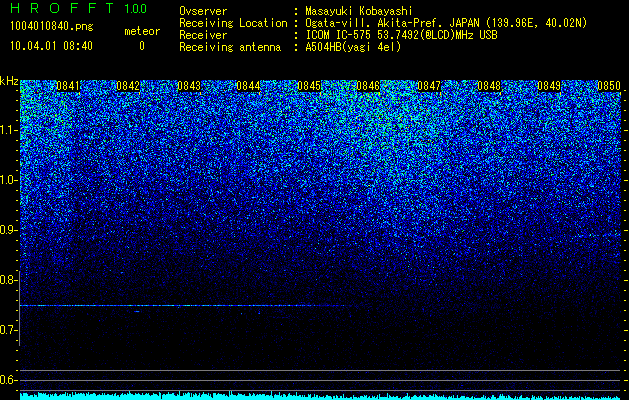Viewport: 629px width, 400px height.
Task: Click the 0847 time marker
Action: tap(429, 86)
